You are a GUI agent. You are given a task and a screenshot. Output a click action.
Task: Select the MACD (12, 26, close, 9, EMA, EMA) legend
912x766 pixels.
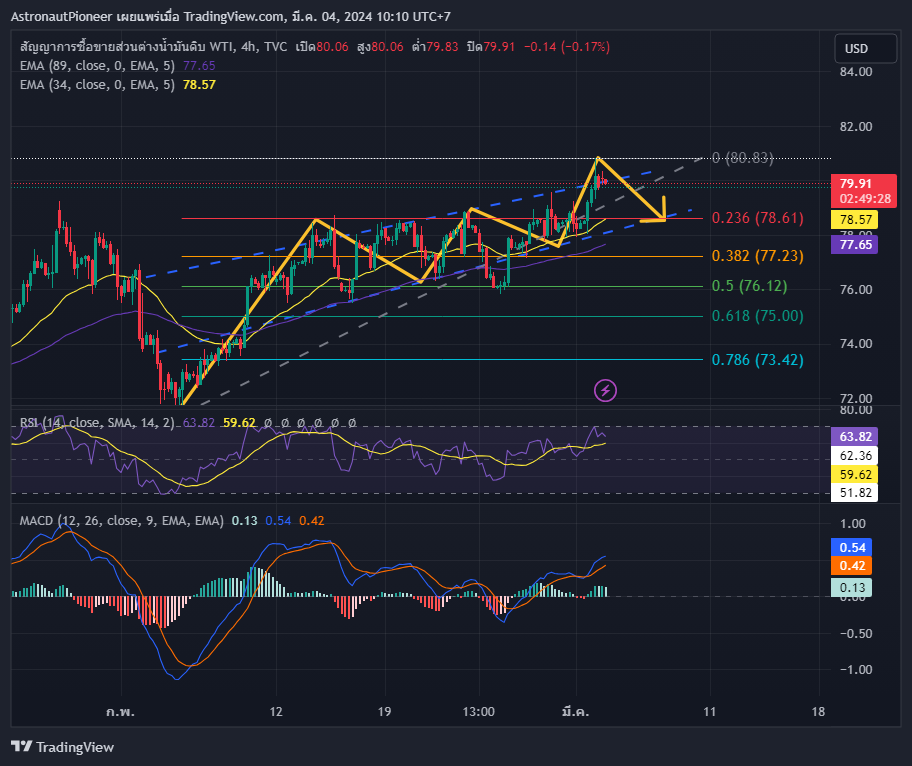122,521
